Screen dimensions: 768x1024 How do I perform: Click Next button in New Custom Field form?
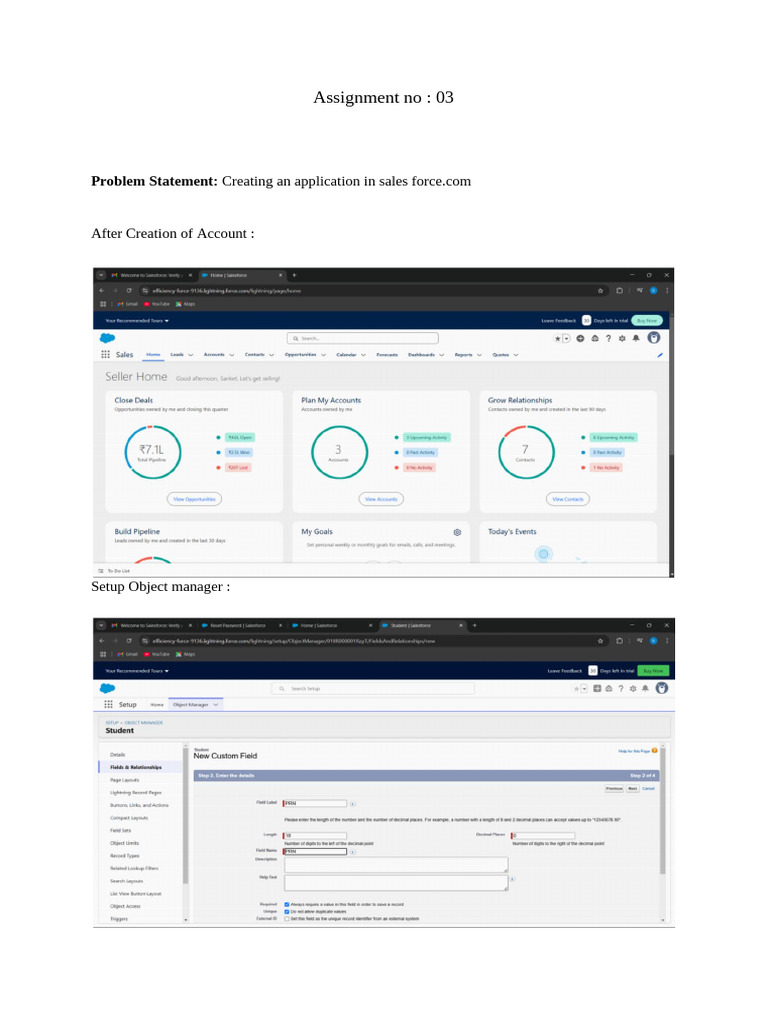(632, 788)
